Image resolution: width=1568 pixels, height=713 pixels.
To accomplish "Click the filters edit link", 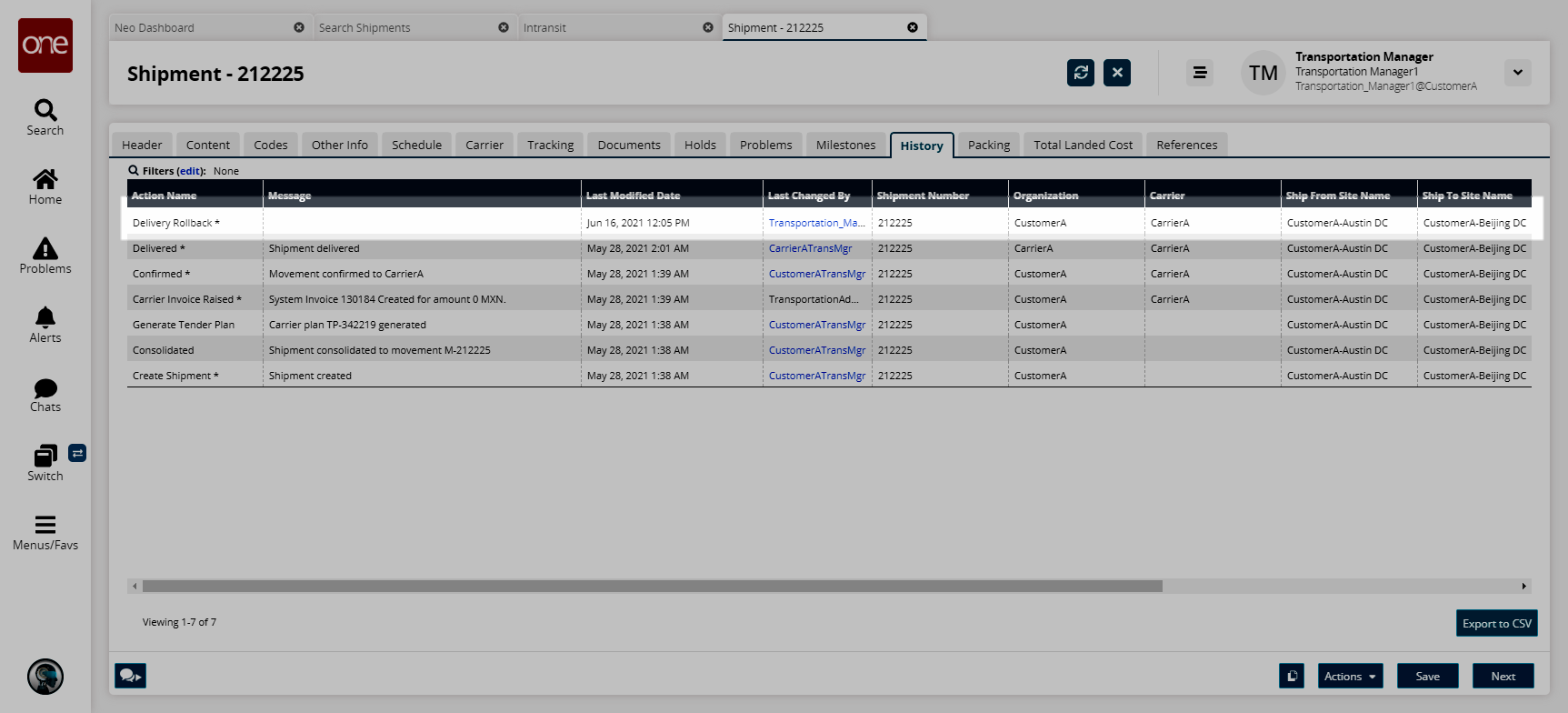I will tap(190, 171).
